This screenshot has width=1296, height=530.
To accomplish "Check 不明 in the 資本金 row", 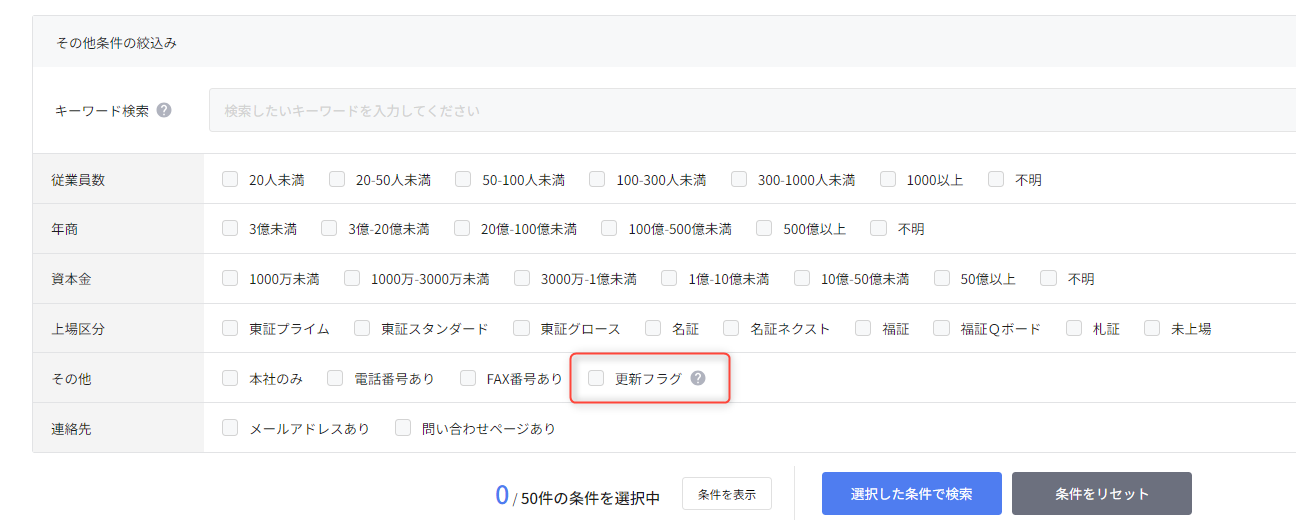I will (x=1048, y=278).
